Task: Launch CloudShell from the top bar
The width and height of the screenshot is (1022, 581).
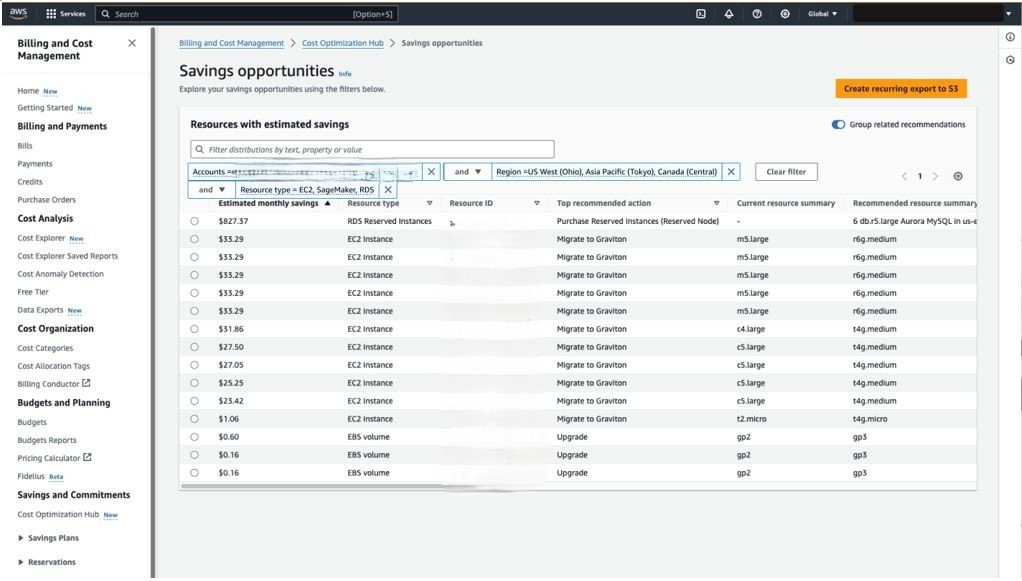Action: tap(701, 14)
